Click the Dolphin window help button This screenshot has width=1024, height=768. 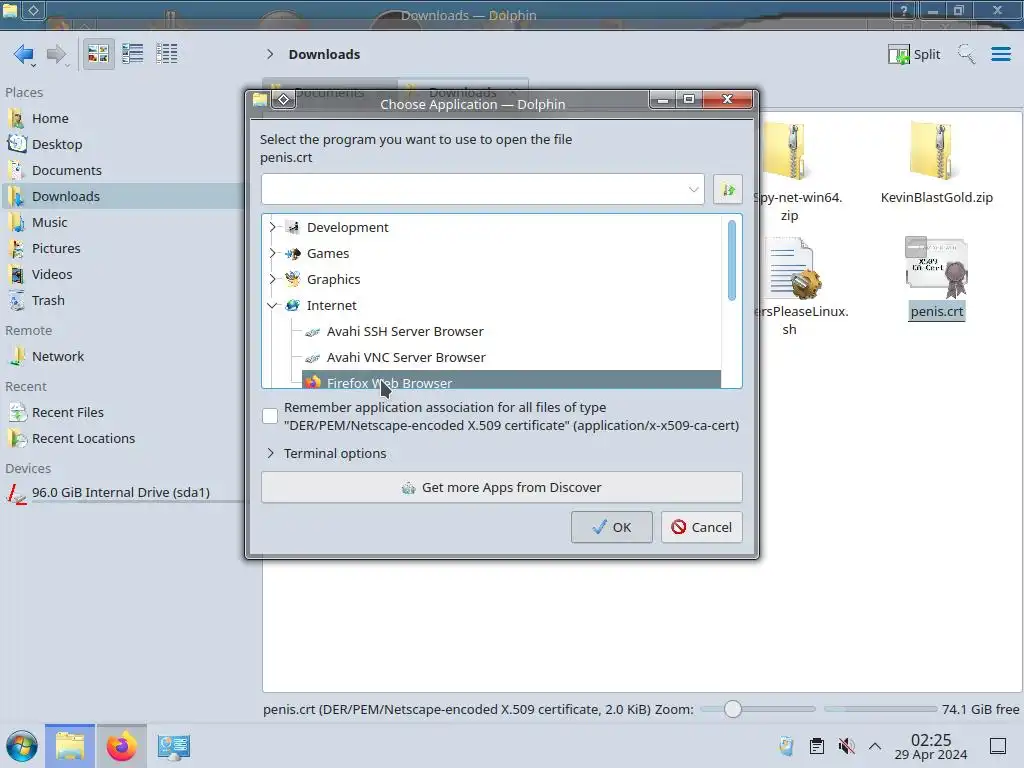coord(904,10)
